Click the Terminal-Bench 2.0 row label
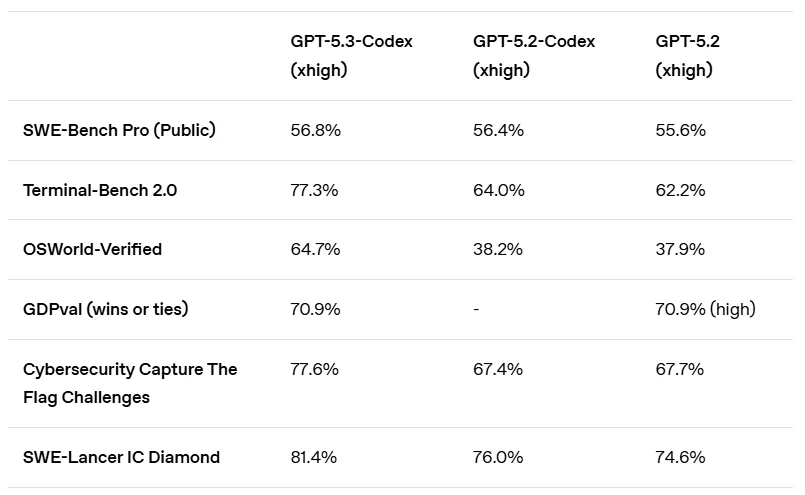 100,190
